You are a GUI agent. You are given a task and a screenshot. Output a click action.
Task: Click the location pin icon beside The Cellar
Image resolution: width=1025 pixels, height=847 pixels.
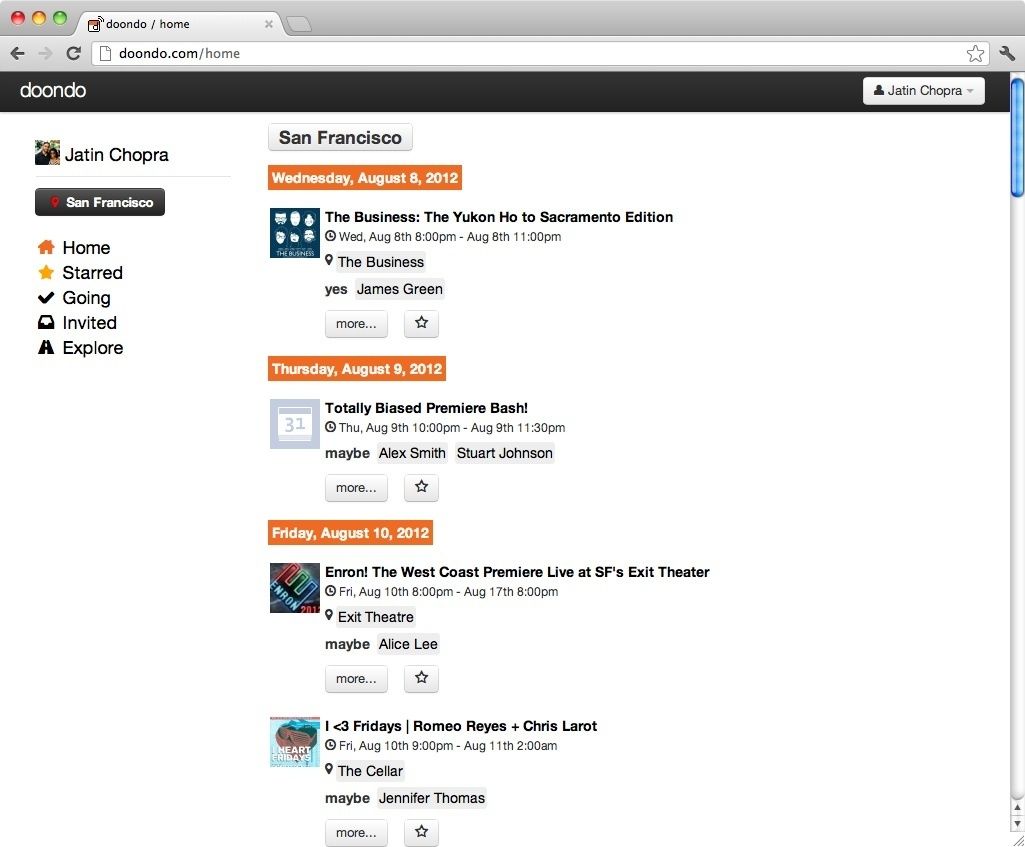(329, 769)
